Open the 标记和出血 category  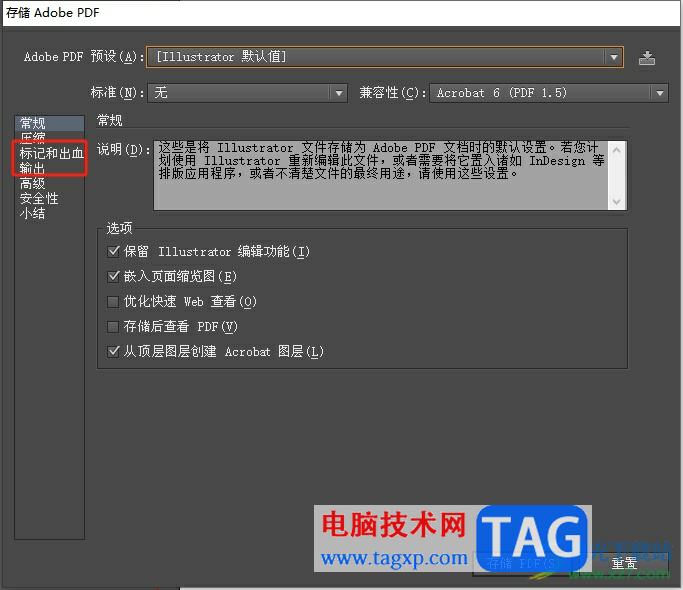click(x=51, y=153)
